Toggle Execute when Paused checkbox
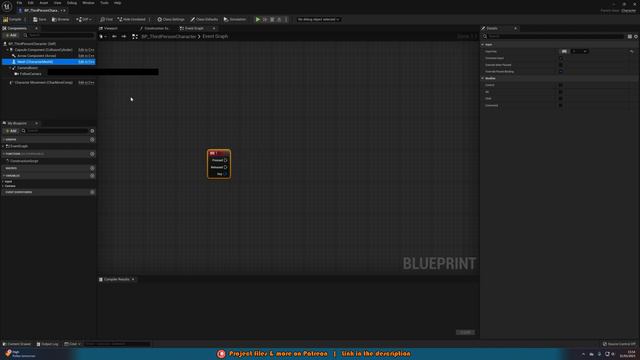Screen dimensions: 640x360 (x=560, y=65)
